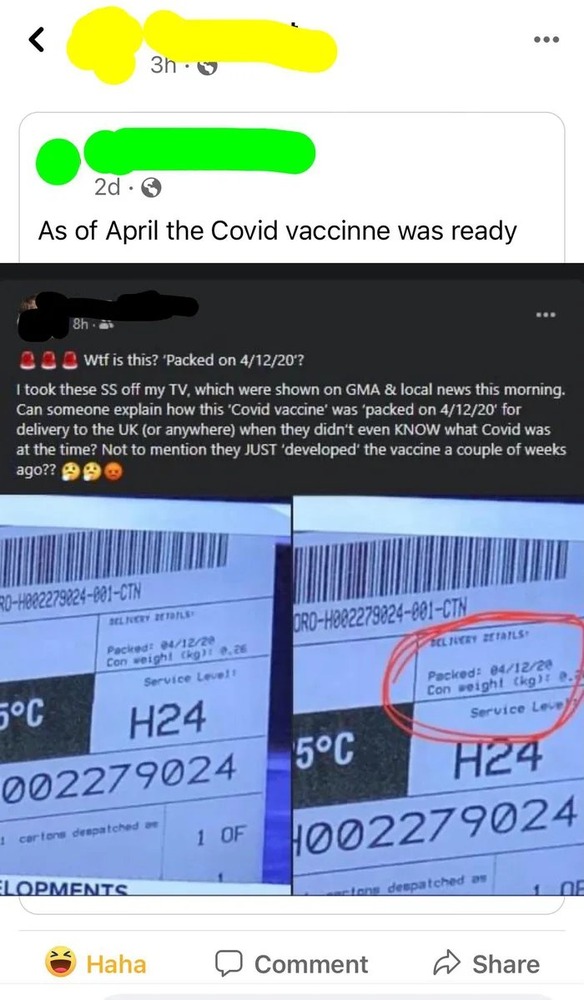Image resolution: width=584 pixels, height=1000 pixels.
Task: Tap the yellow-highlighted poster name
Action: point(239,41)
